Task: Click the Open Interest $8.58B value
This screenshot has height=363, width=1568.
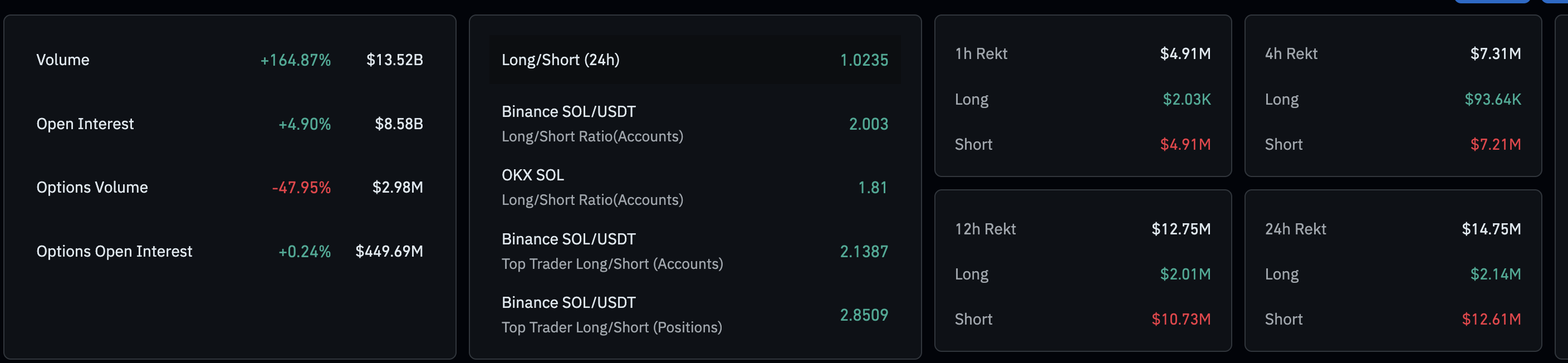Action: tap(399, 124)
